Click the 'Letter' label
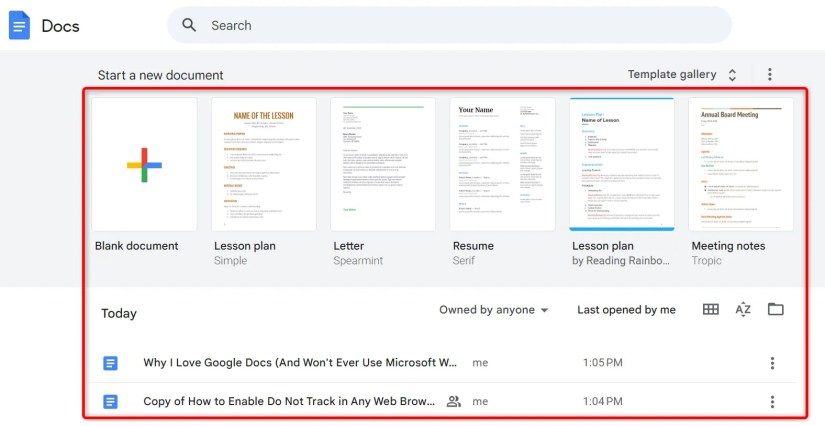 pyautogui.click(x=348, y=246)
